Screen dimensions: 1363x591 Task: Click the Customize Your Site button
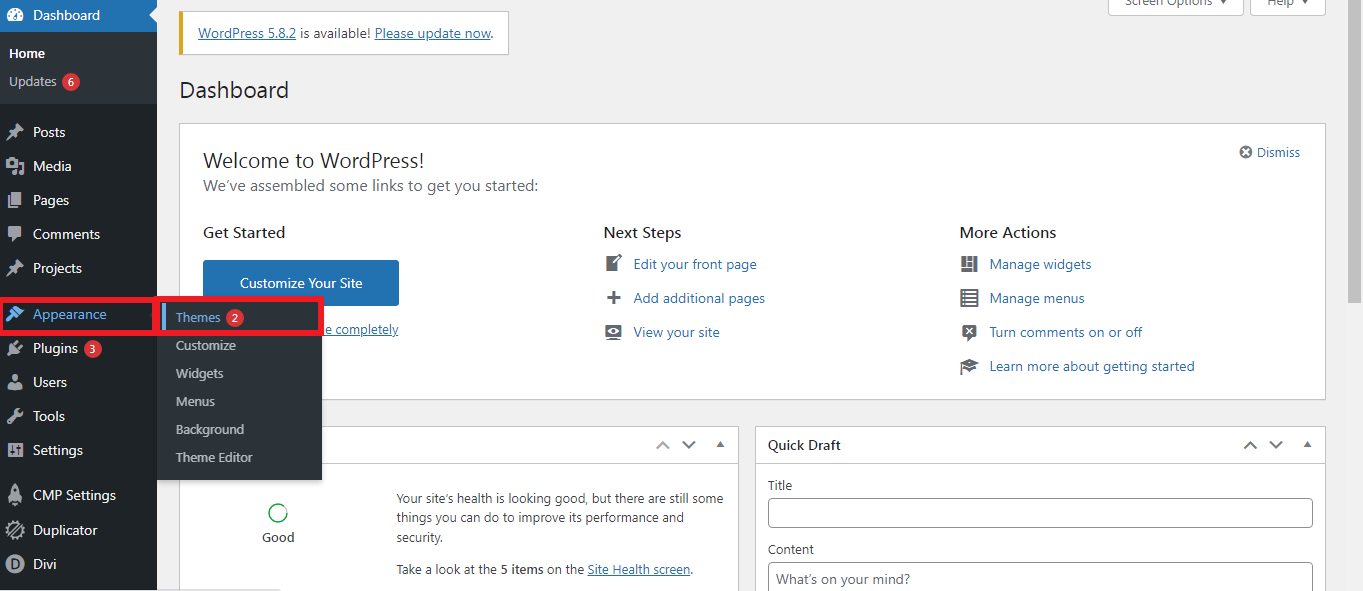point(301,283)
